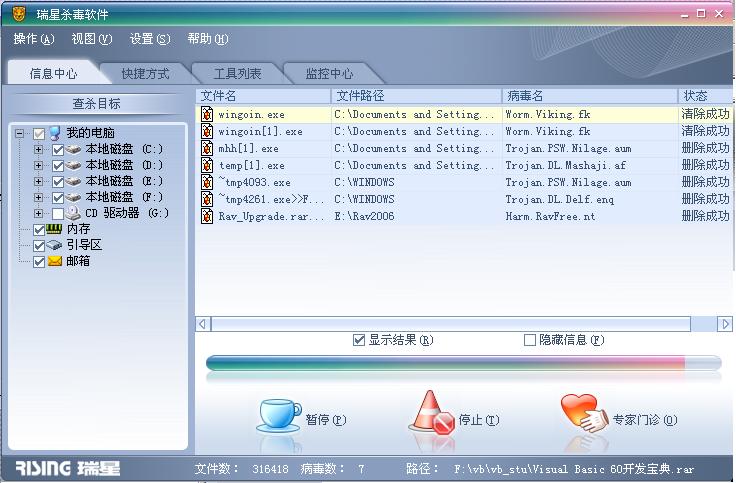Sort by the 病毒名 column header

[590, 96]
